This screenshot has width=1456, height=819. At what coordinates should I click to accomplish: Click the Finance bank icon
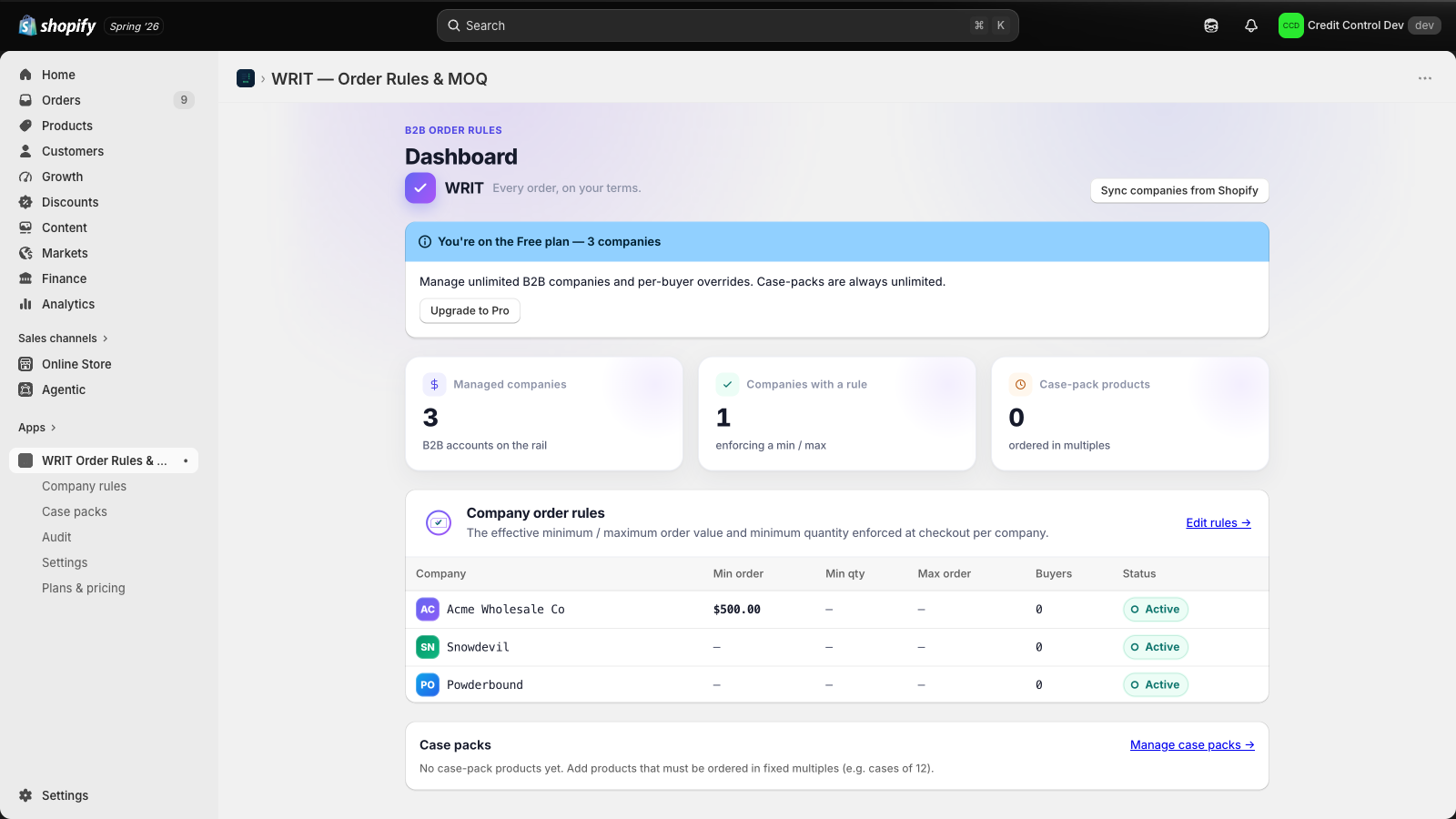(x=25, y=278)
